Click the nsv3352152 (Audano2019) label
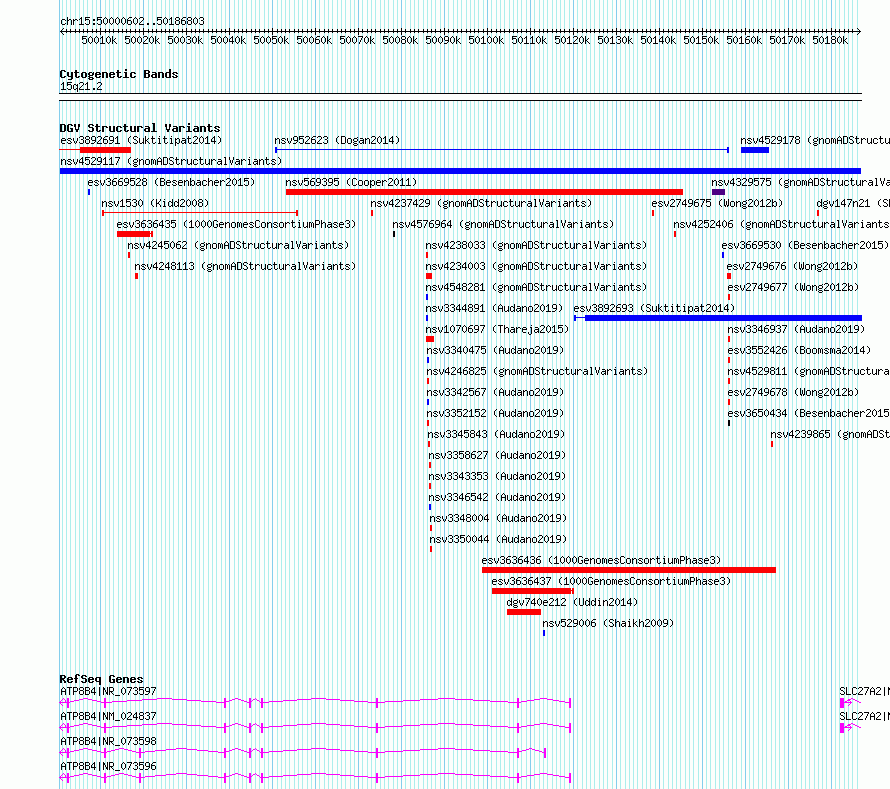This screenshot has width=890, height=789. tap(495, 413)
